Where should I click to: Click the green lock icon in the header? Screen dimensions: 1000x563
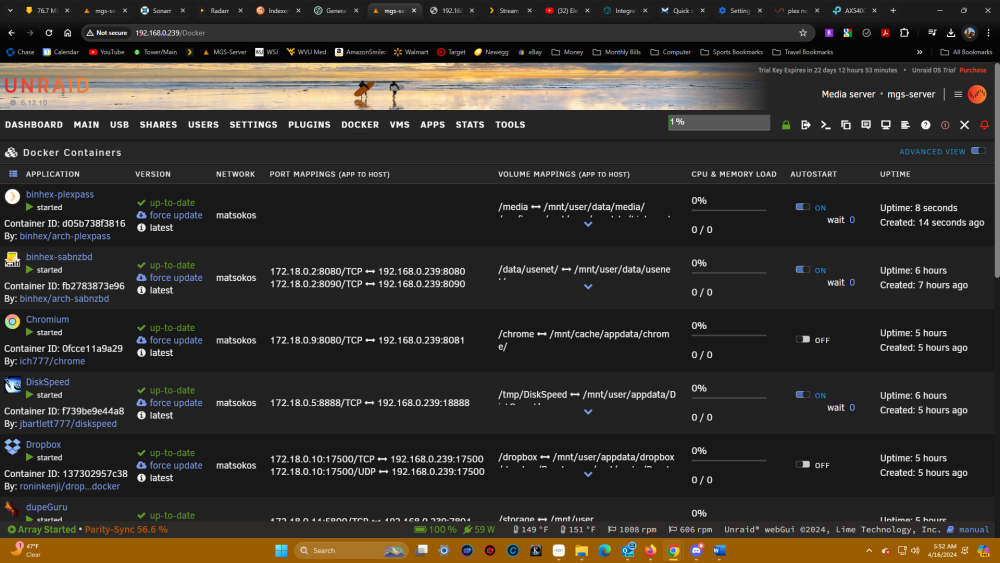point(786,125)
